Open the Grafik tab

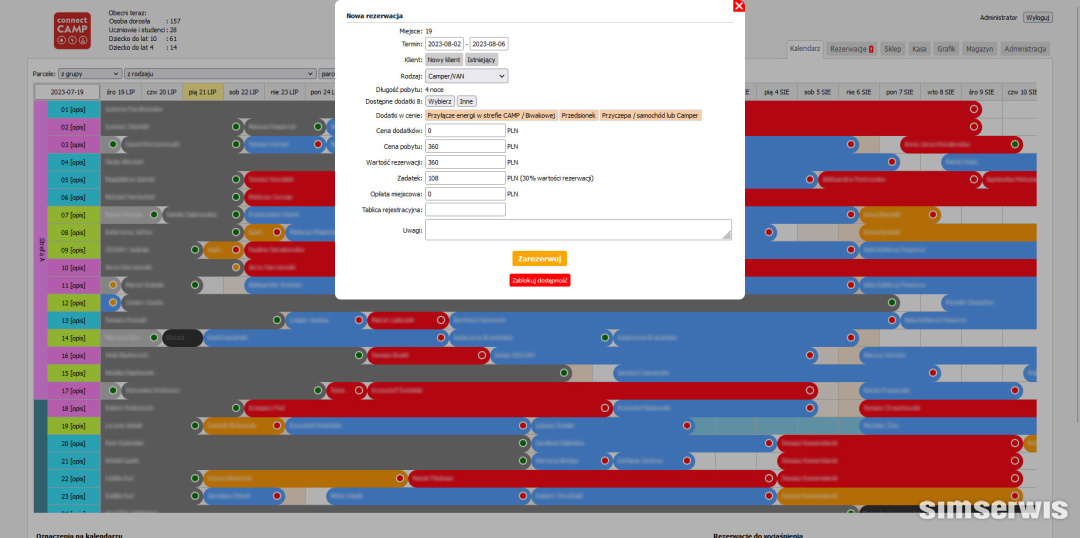pos(946,50)
